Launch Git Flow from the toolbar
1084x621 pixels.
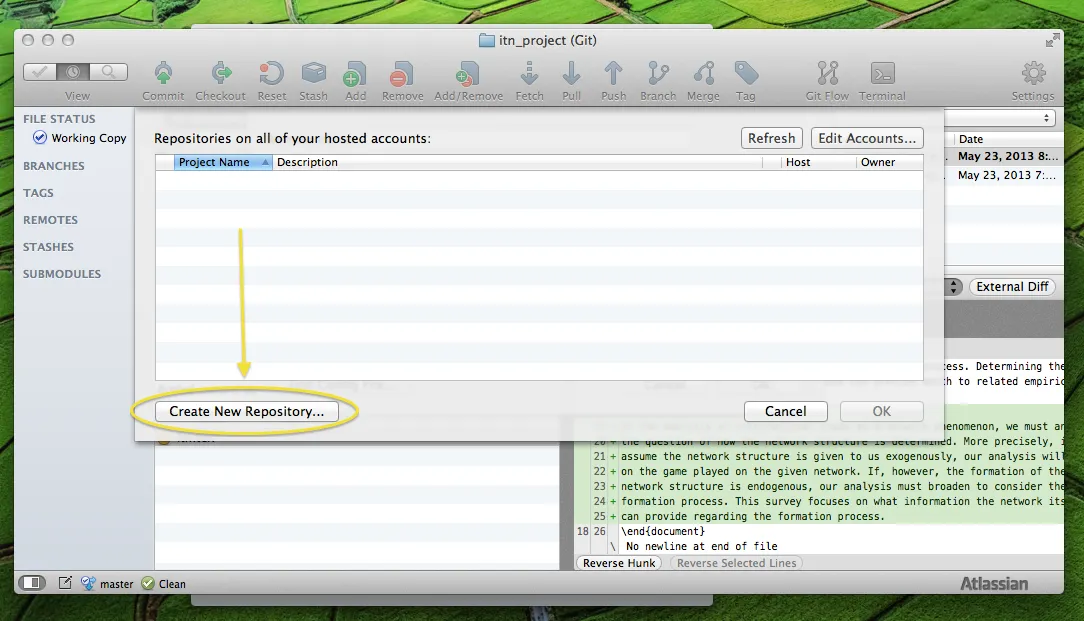click(827, 75)
